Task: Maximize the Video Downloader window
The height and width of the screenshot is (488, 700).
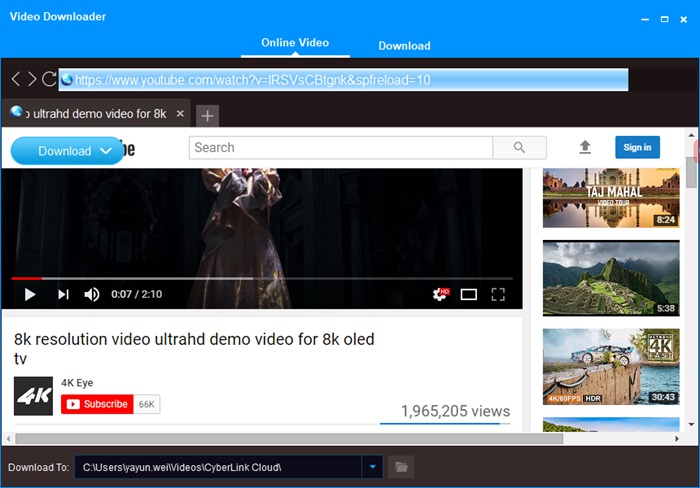Action: pos(665,19)
